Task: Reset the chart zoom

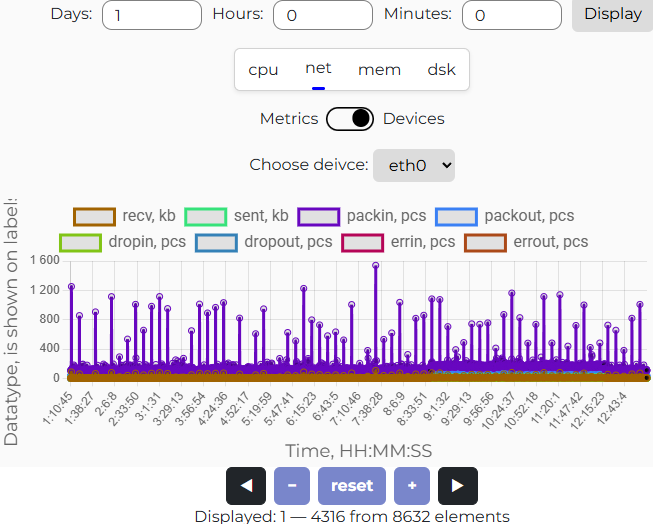Action: point(352,486)
